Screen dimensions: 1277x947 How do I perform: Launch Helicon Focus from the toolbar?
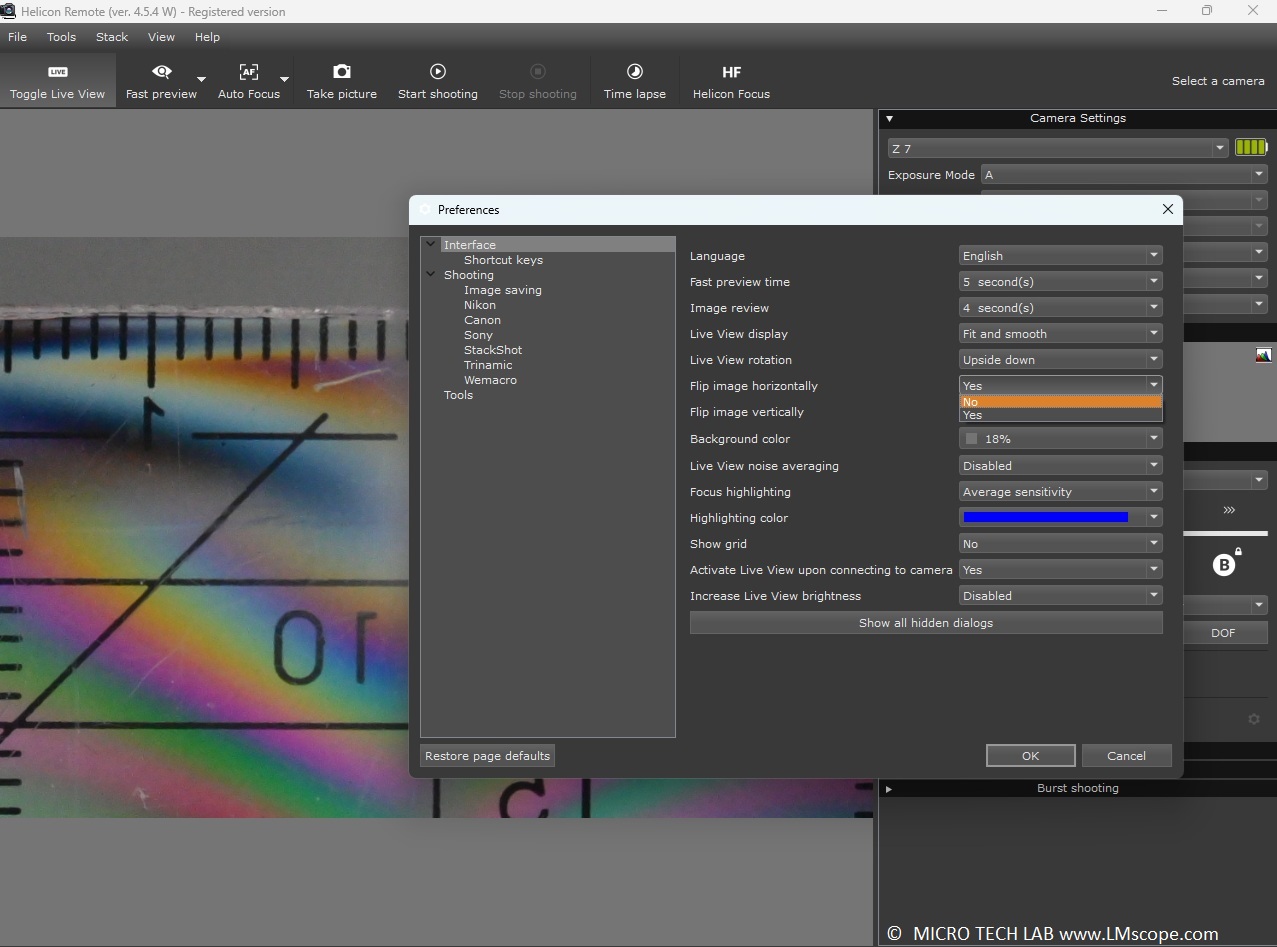[731, 81]
